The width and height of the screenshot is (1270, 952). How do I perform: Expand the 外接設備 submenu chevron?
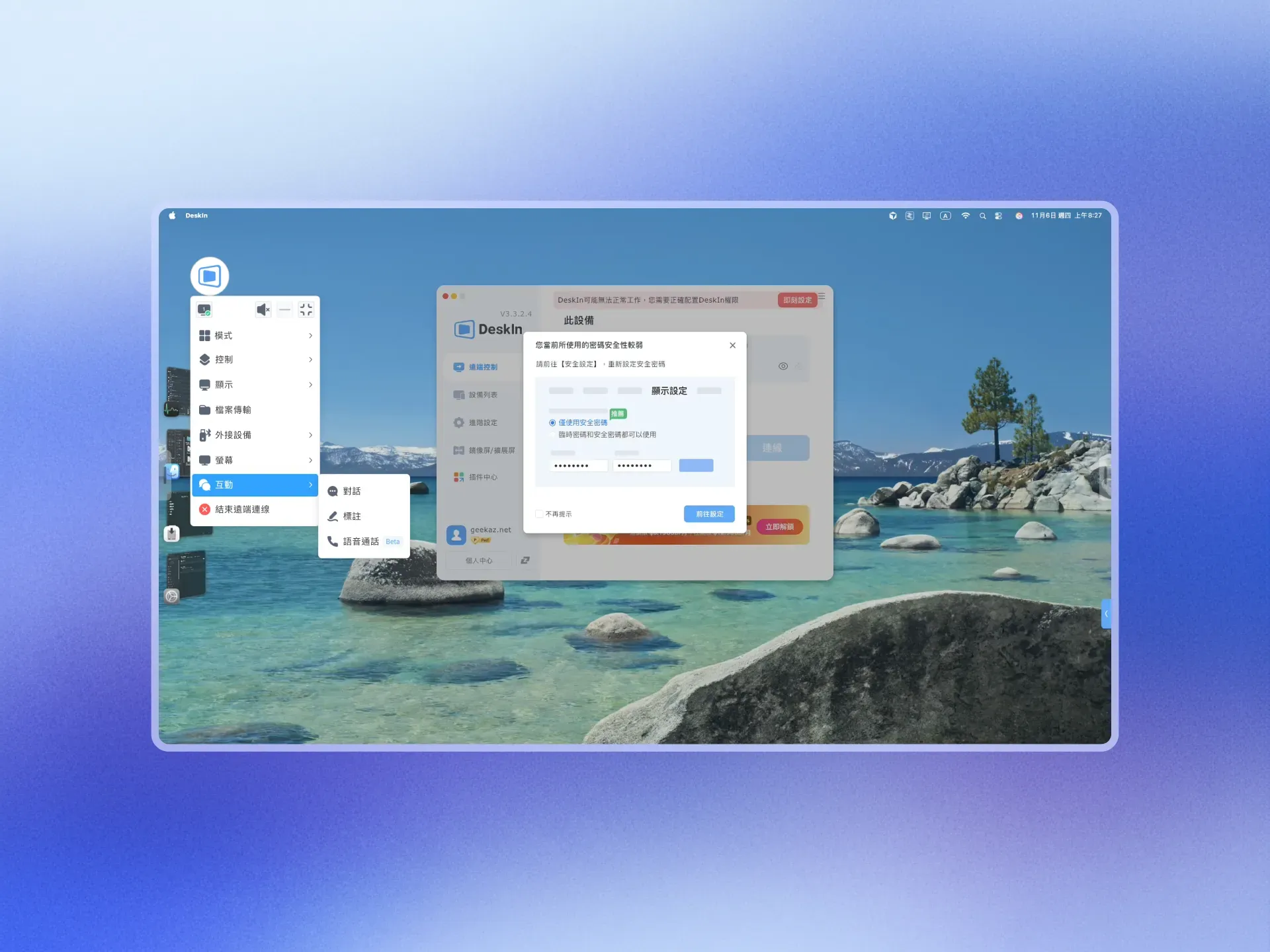pos(310,435)
